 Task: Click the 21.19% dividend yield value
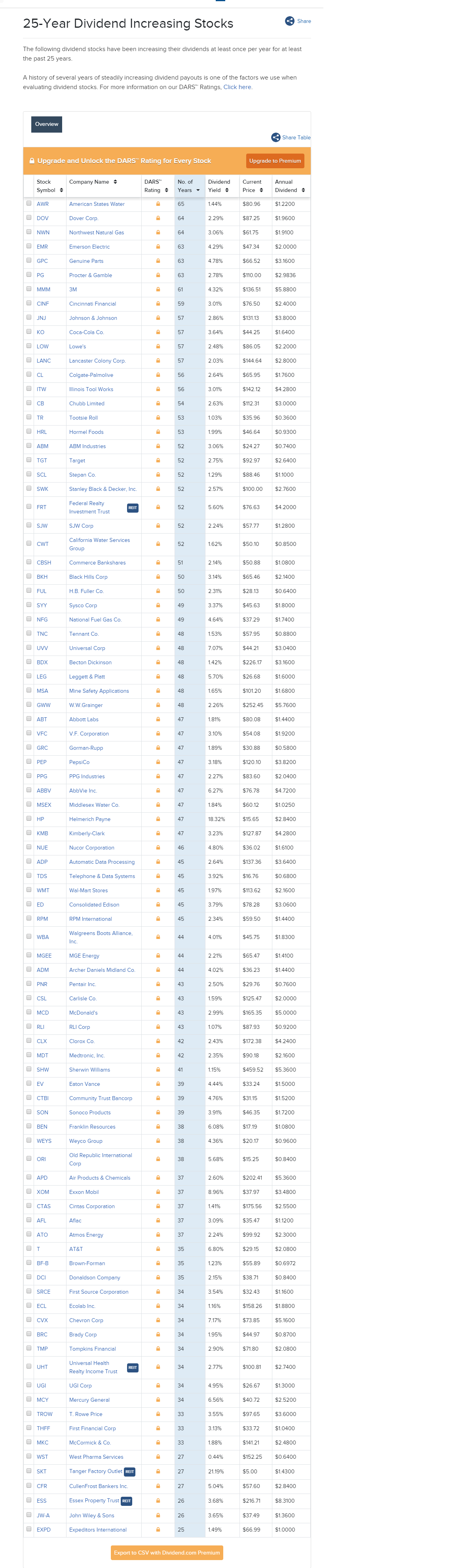[215, 1471]
